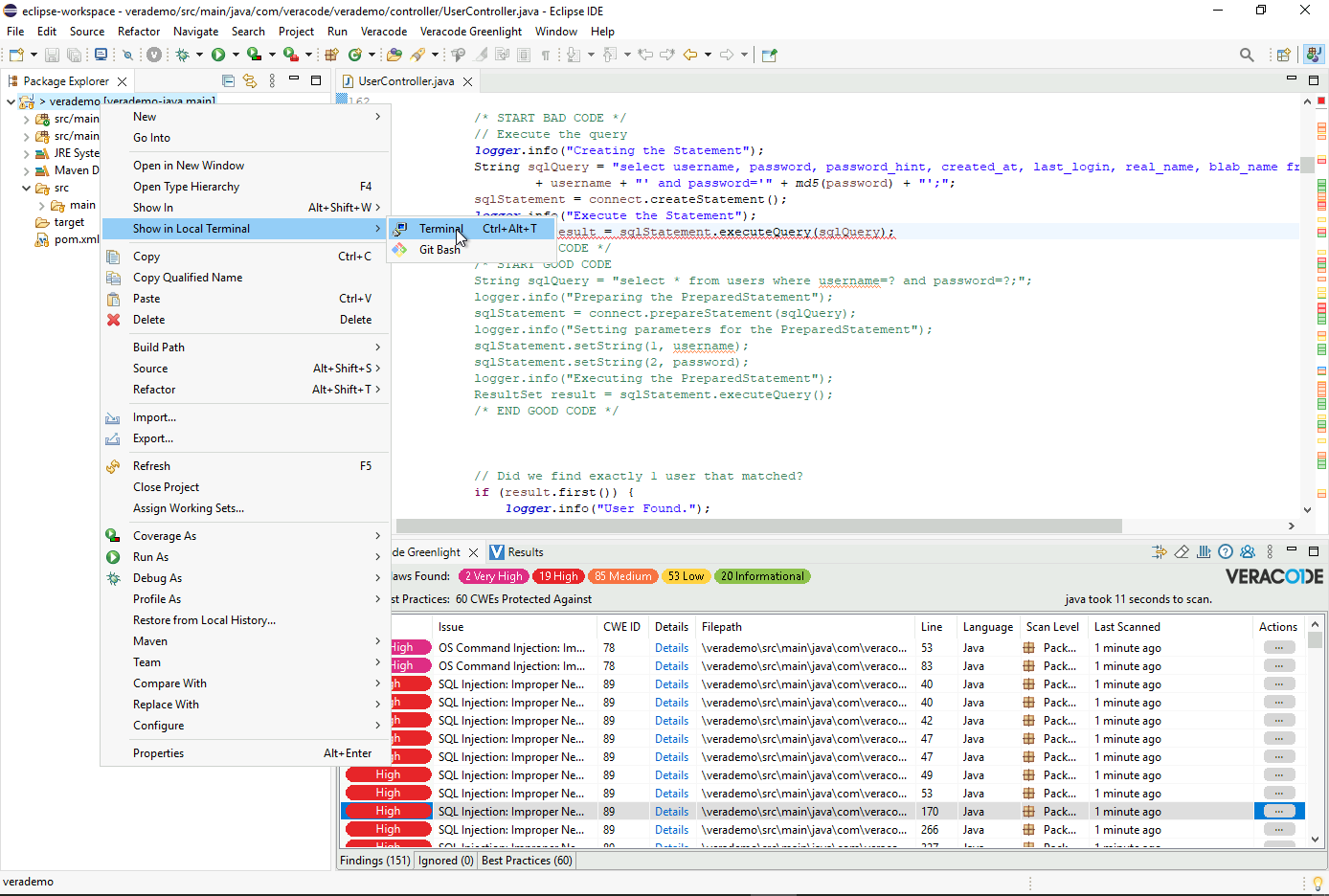
Task: Click the New Java Package toolbar icon
Action: point(331,55)
